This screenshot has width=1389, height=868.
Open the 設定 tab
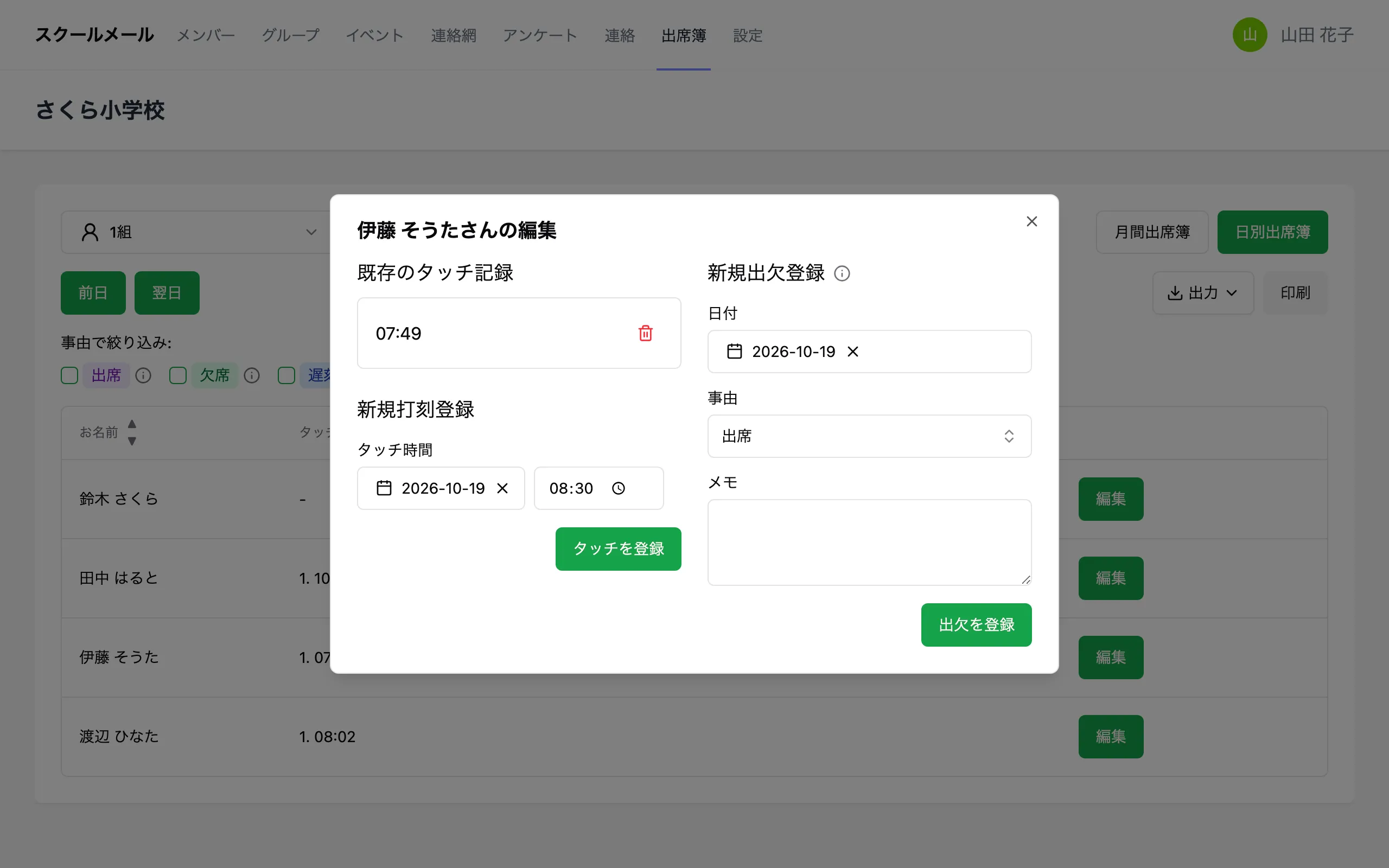tap(748, 36)
